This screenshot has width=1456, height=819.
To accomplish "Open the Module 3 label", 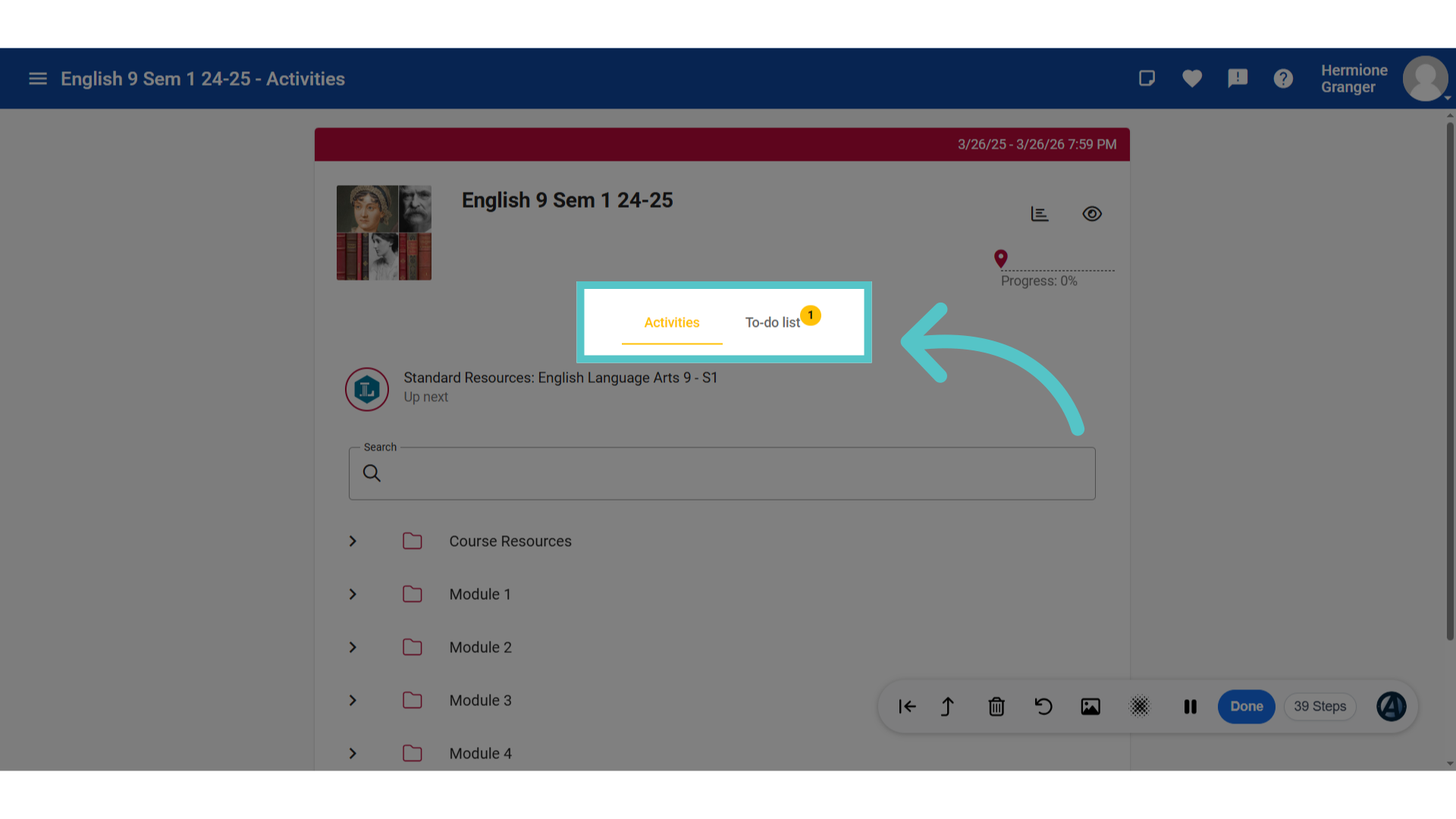I will 481,701.
